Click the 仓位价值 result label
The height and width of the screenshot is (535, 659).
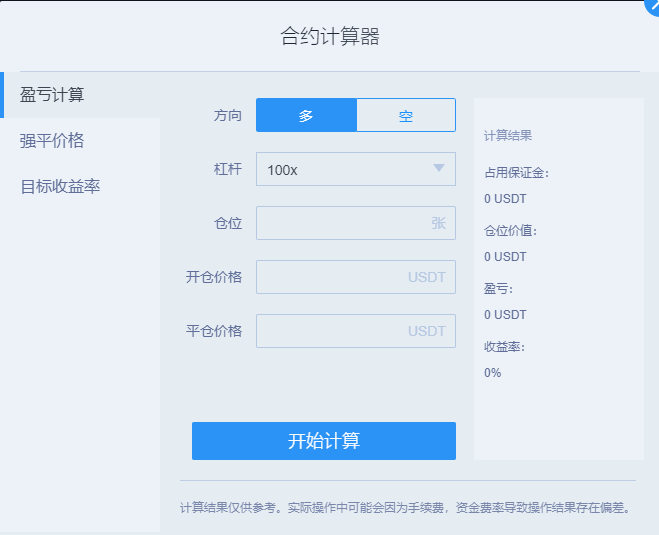[510, 231]
